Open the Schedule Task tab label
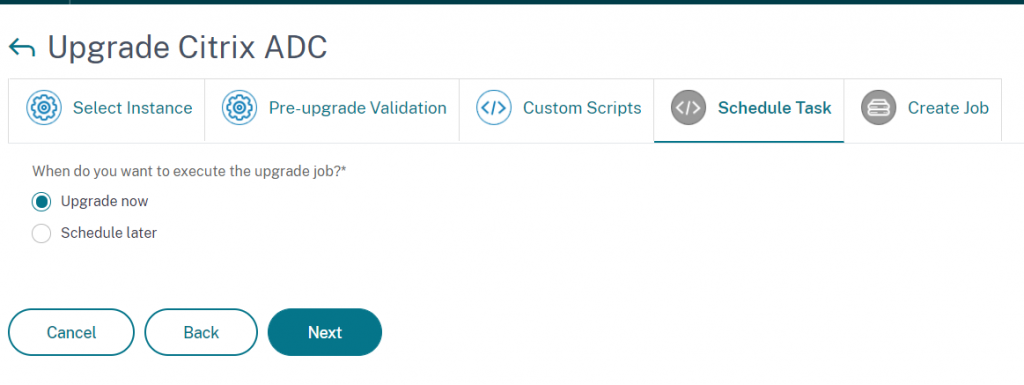This screenshot has width=1024, height=385. (775, 108)
